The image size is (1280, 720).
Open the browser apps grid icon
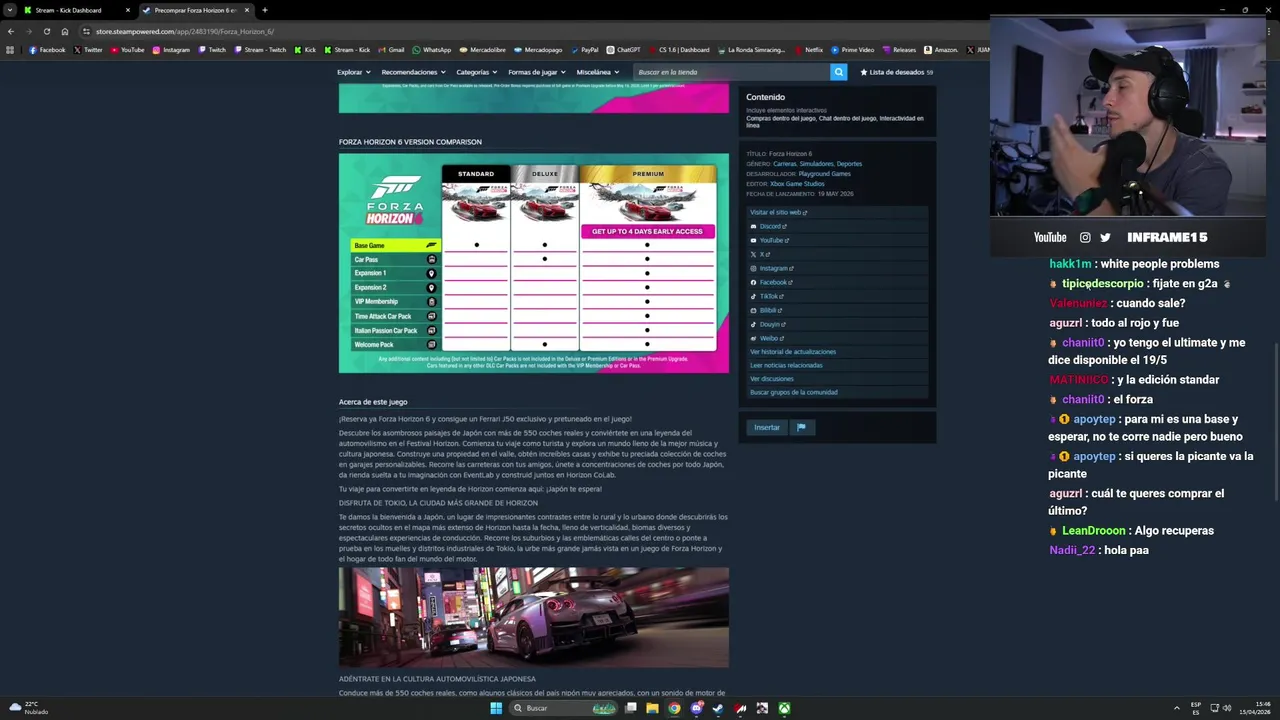click(x=10, y=50)
